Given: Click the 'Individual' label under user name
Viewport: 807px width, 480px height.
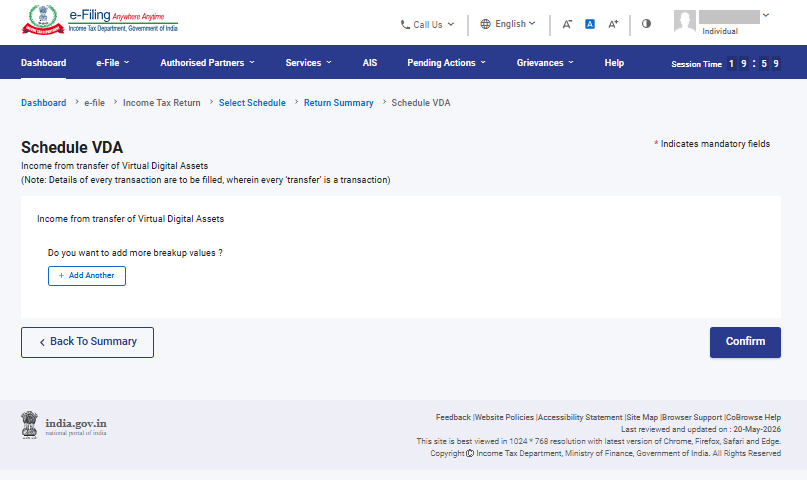Looking at the screenshot, I should pos(720,31).
